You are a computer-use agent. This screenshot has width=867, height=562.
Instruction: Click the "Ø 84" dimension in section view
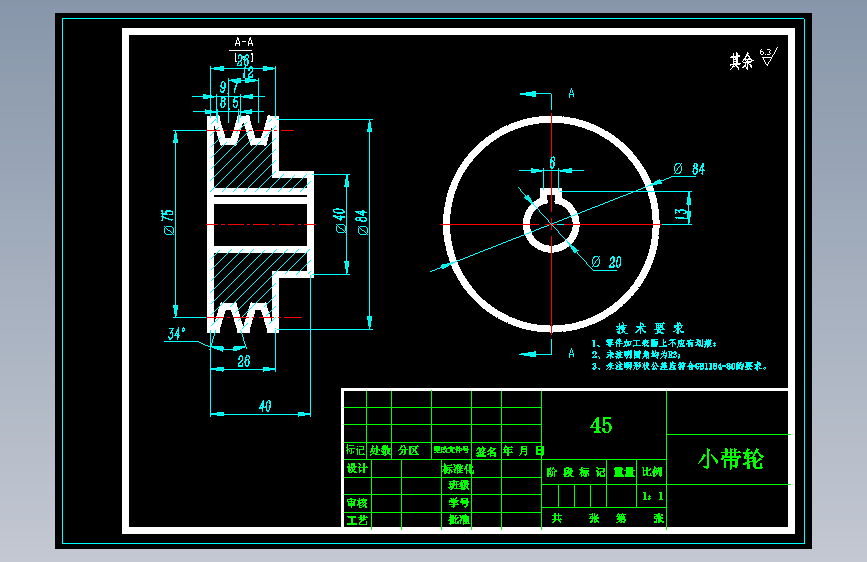(362, 222)
